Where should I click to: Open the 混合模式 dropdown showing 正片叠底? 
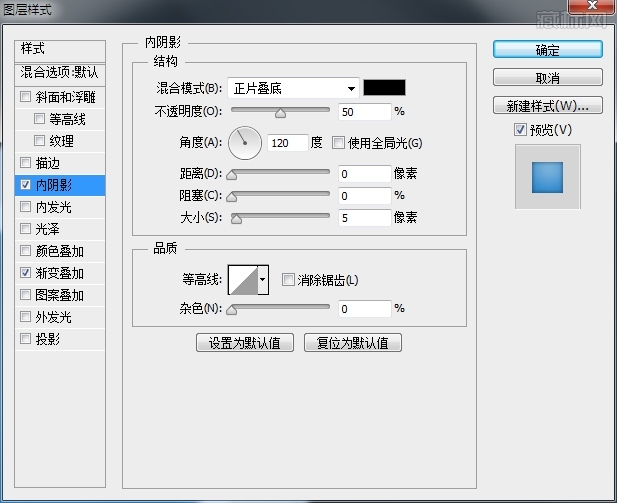(294, 88)
